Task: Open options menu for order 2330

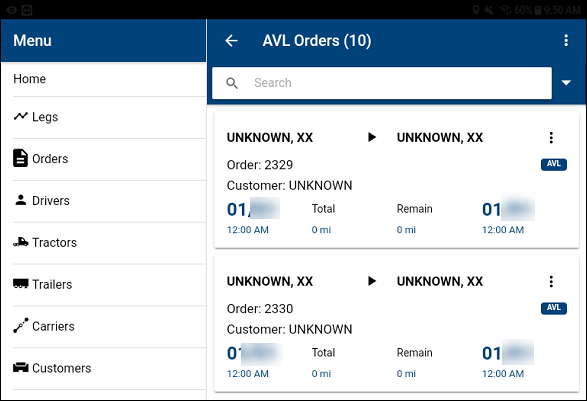Action: 551,282
